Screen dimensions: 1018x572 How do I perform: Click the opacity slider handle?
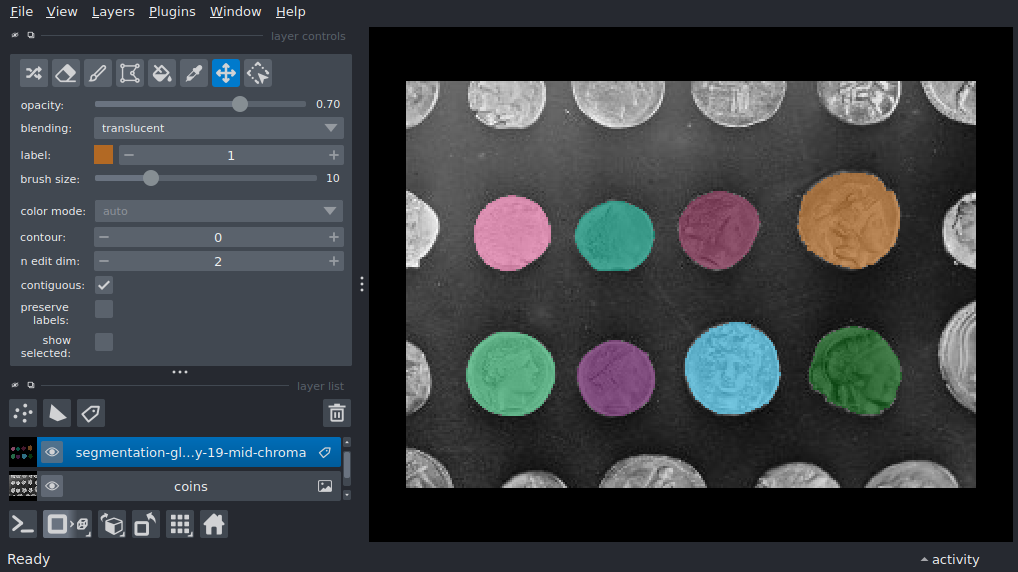click(x=240, y=104)
